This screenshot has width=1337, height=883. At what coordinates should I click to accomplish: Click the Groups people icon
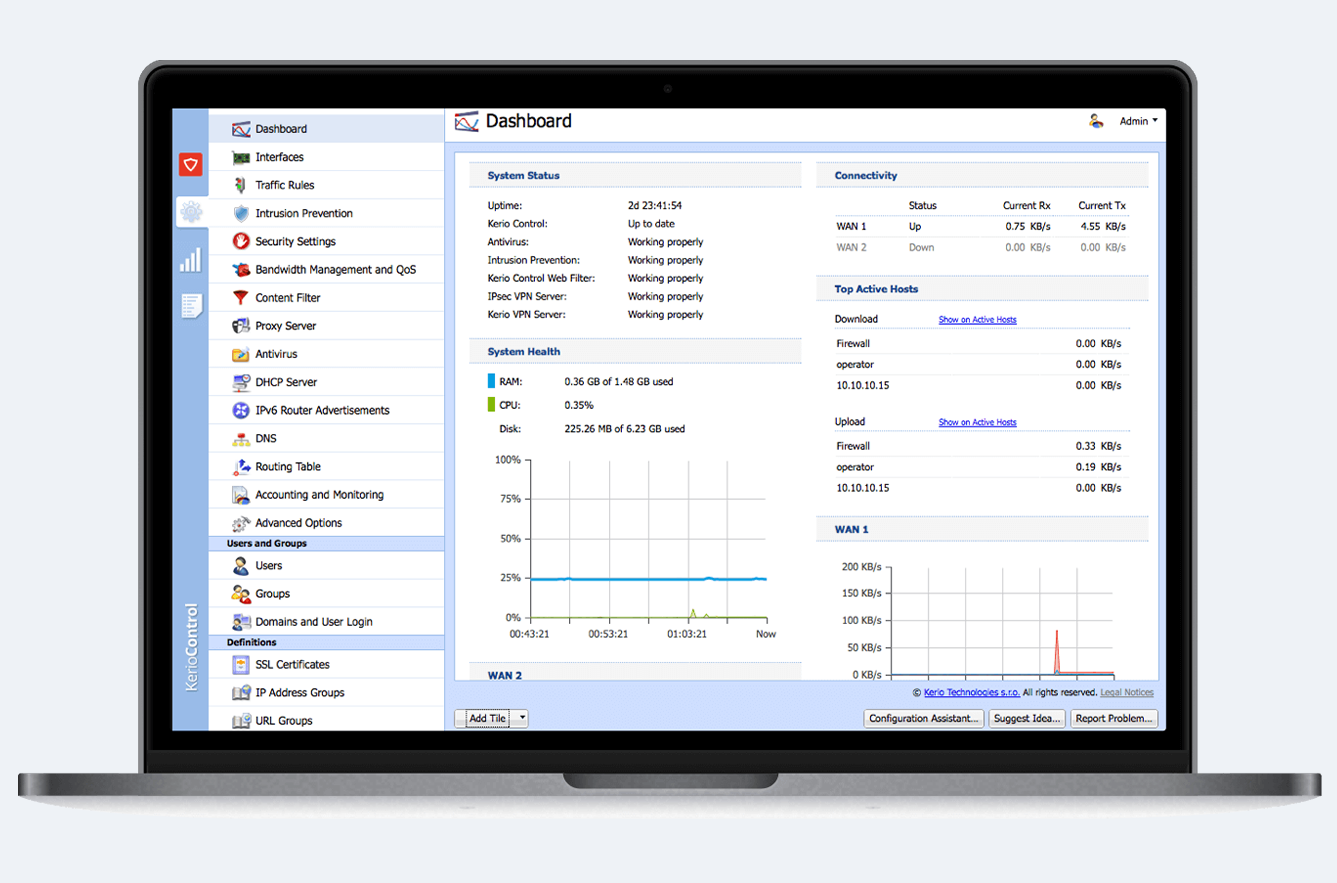(241, 593)
